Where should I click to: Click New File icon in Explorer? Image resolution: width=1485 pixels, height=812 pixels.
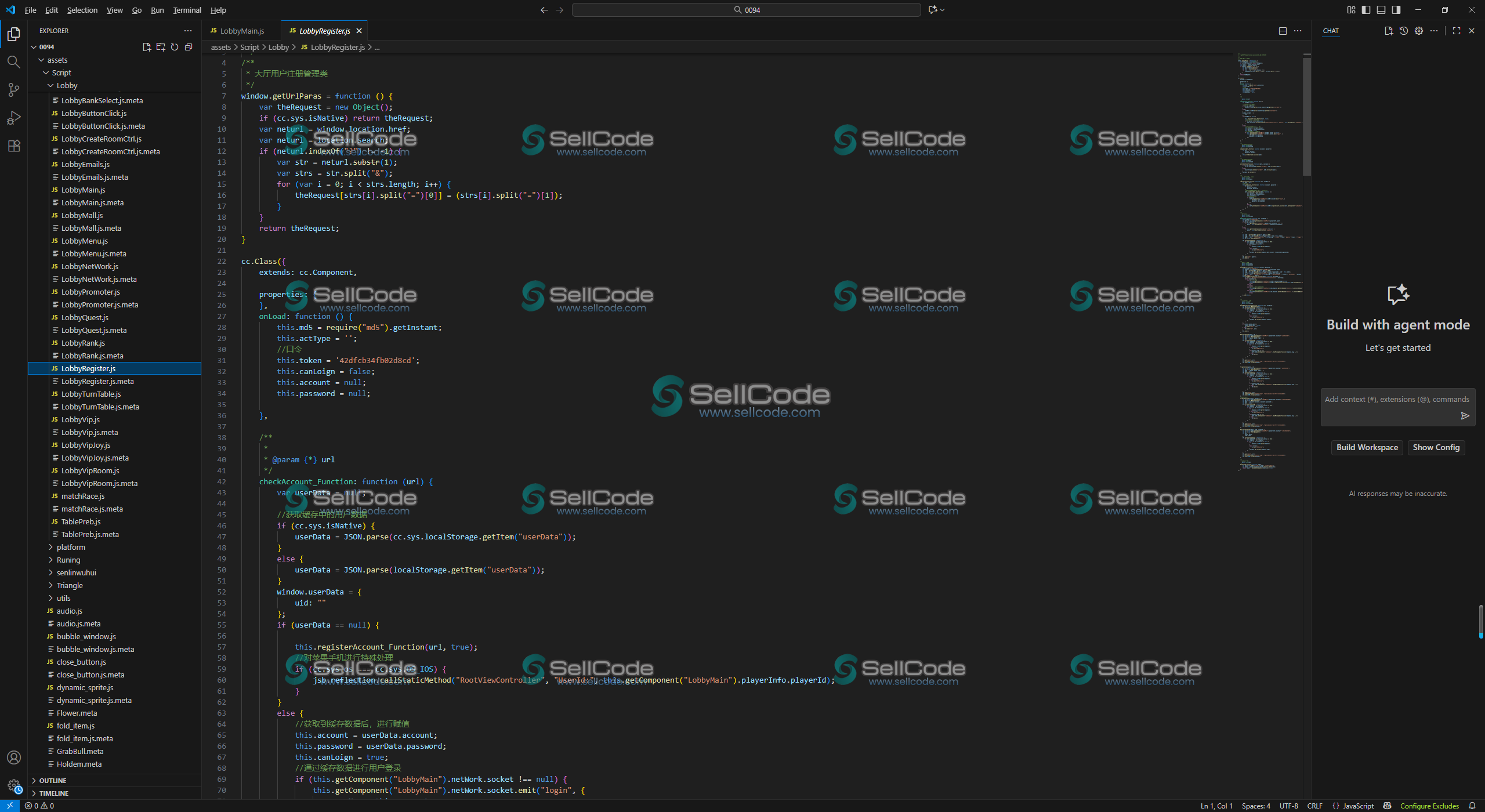[147, 47]
